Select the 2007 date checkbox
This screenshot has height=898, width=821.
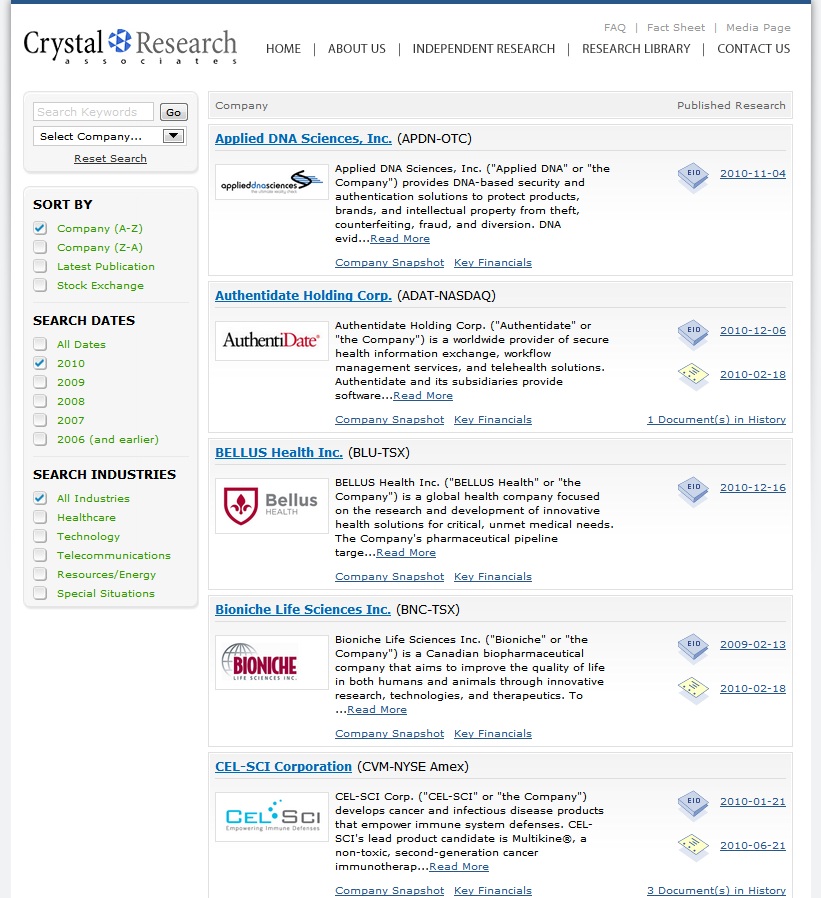tap(40, 420)
